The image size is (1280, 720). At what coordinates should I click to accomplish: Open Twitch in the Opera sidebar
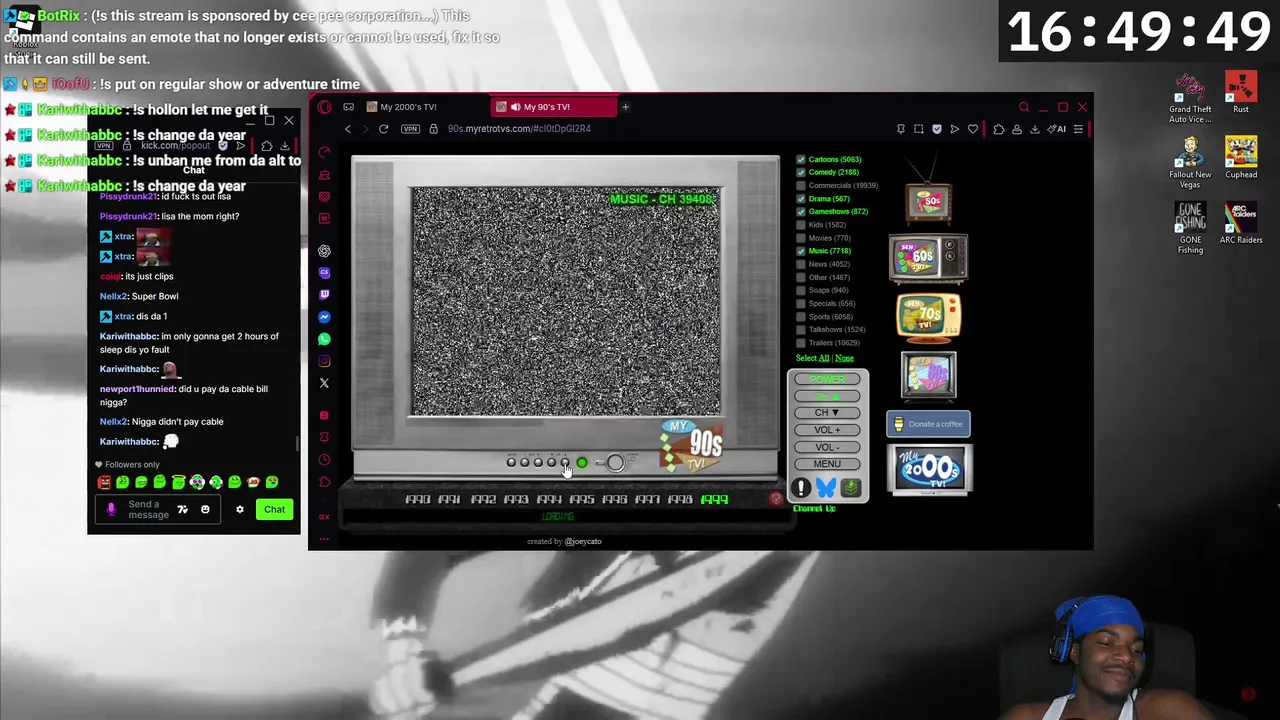click(324, 295)
